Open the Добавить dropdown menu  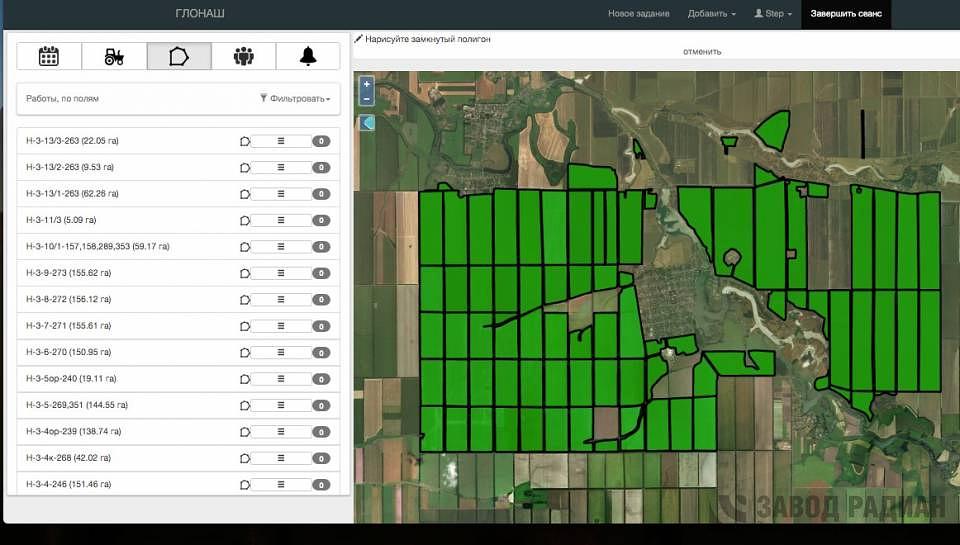(711, 14)
